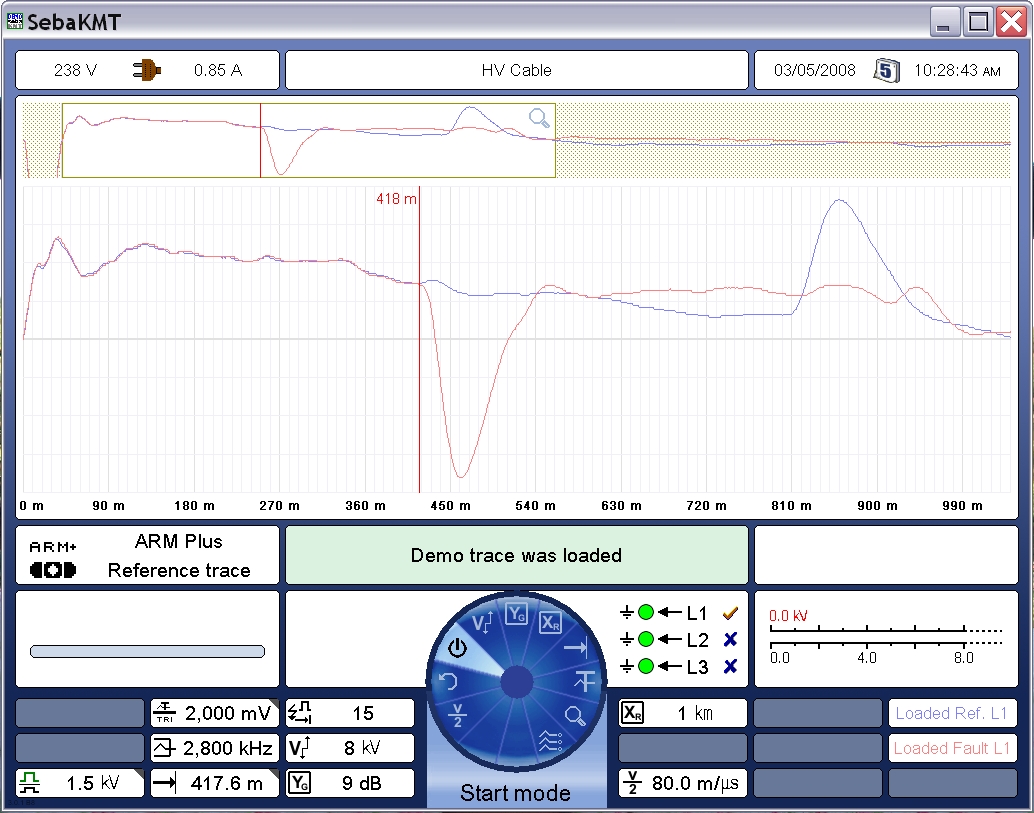Click the trace list icon on the wheel

[550, 741]
